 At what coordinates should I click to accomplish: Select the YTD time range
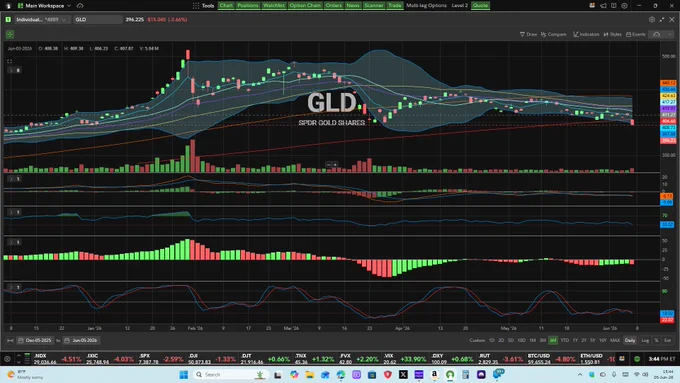pyautogui.click(x=565, y=340)
